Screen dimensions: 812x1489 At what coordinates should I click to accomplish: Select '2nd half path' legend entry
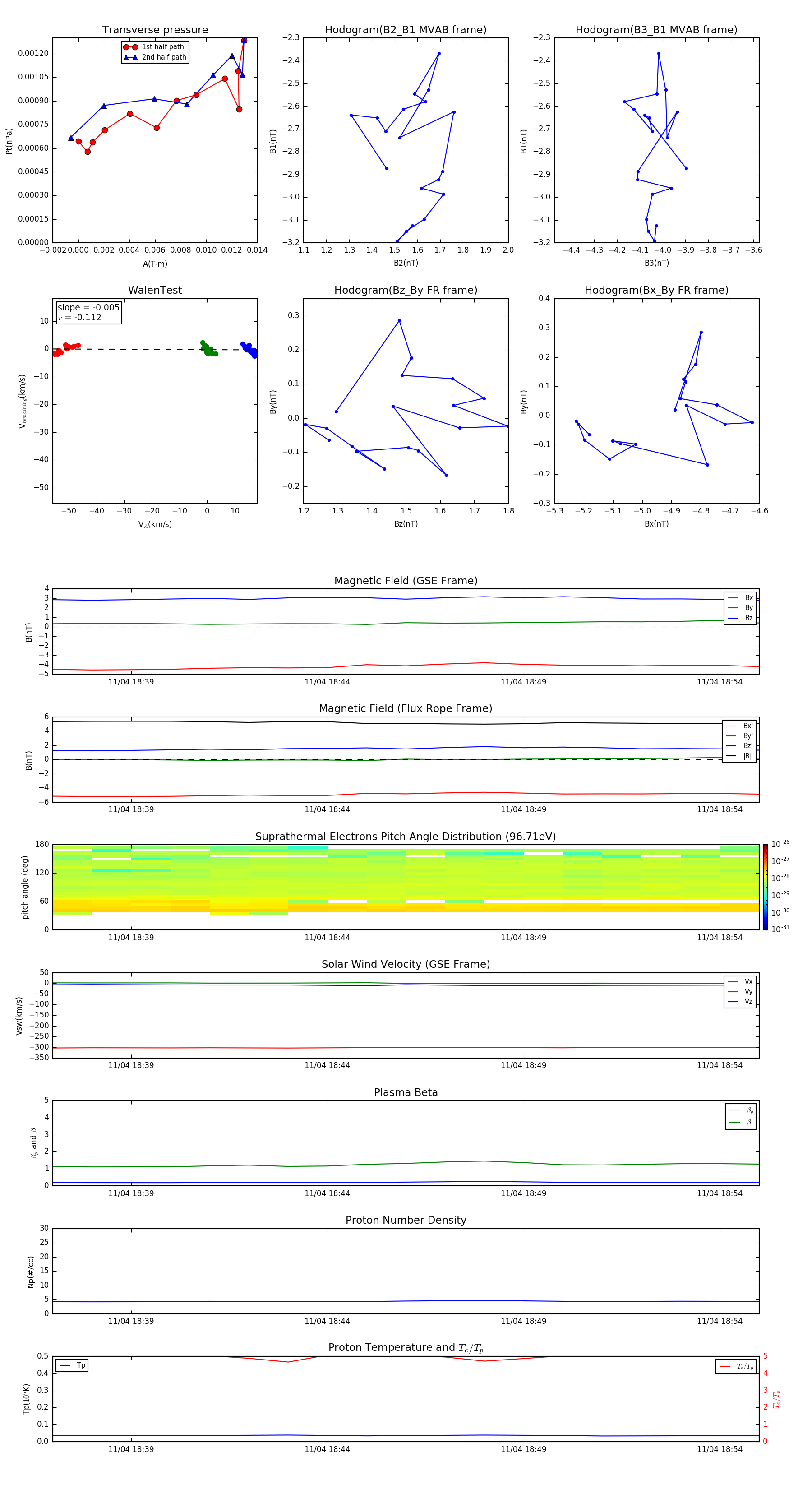tap(154, 57)
